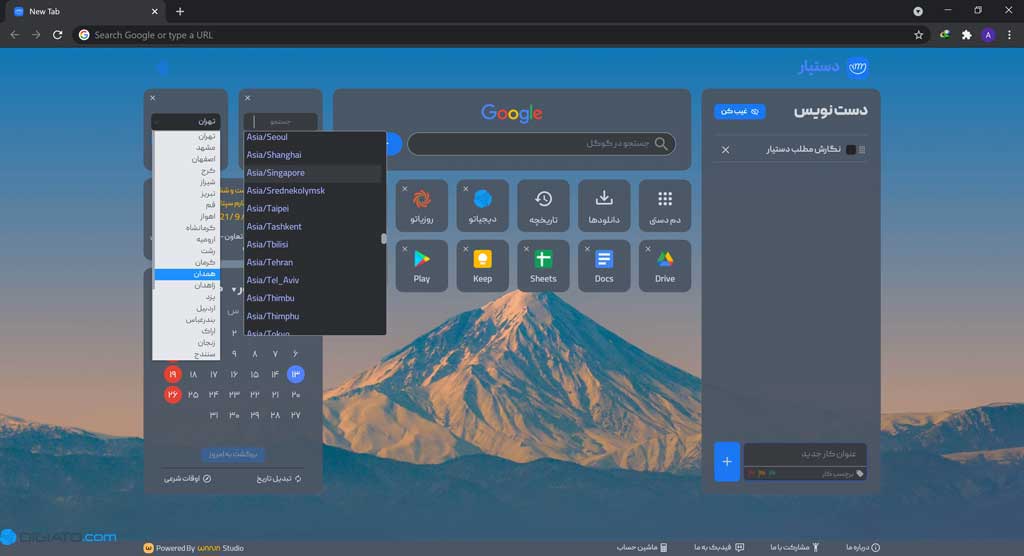Launch the Google Keep shortcut

(x=483, y=266)
